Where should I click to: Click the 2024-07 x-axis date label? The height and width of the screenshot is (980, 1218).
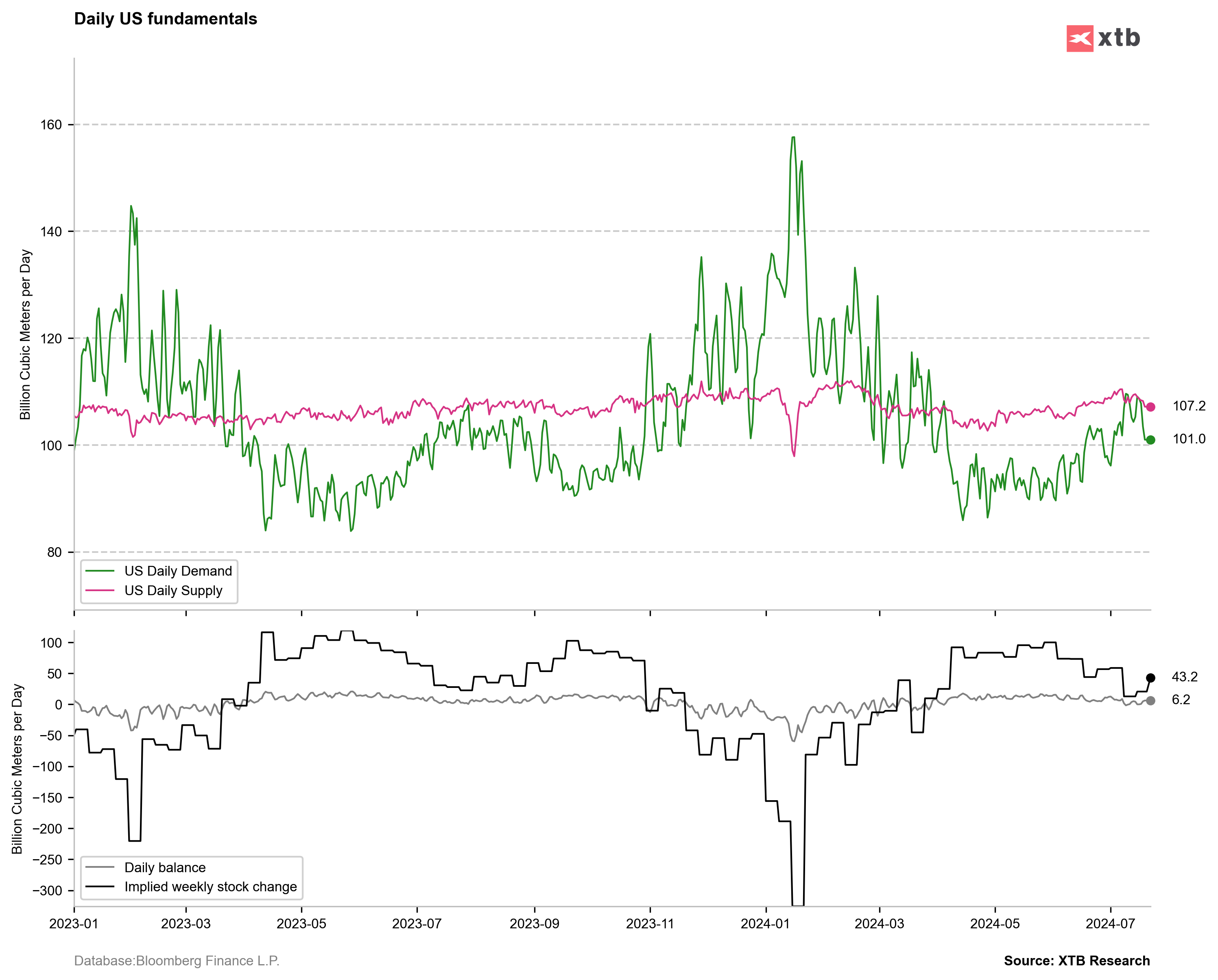point(1110,923)
